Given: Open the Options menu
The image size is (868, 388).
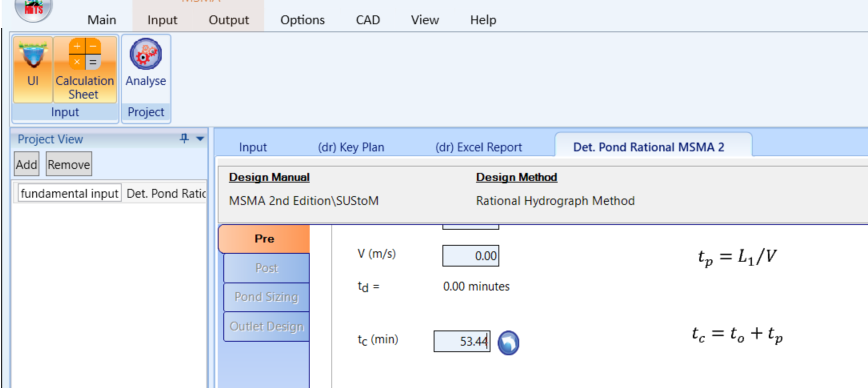Looking at the screenshot, I should pyautogui.click(x=302, y=20).
